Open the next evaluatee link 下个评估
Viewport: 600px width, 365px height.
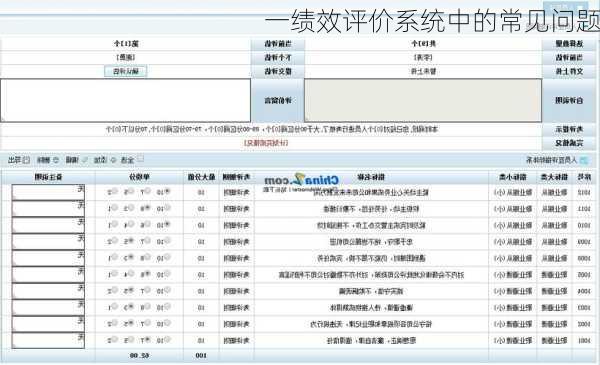126,57
